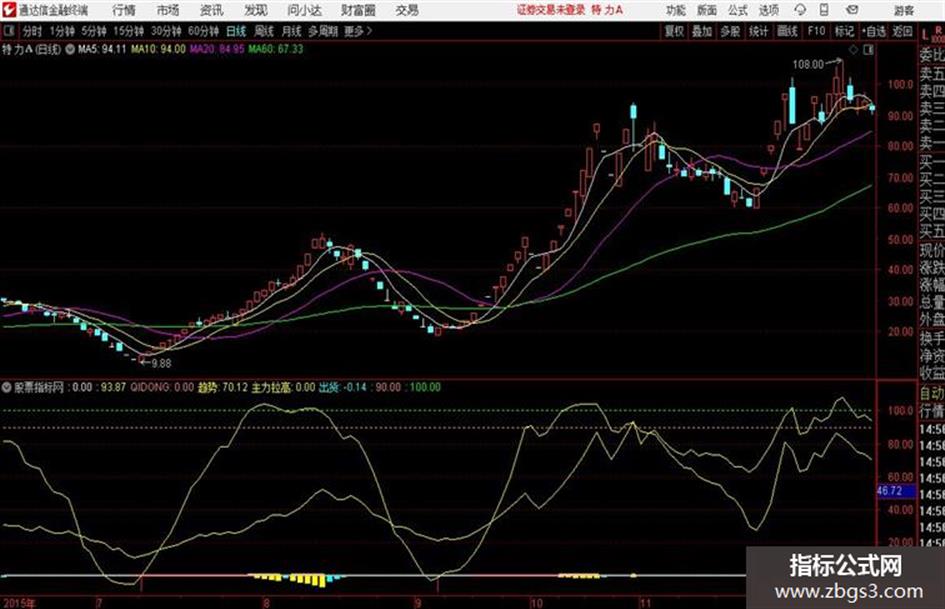Click the MA60: 67.33 value
Viewport: 945px width, 609px height.
coord(275,49)
